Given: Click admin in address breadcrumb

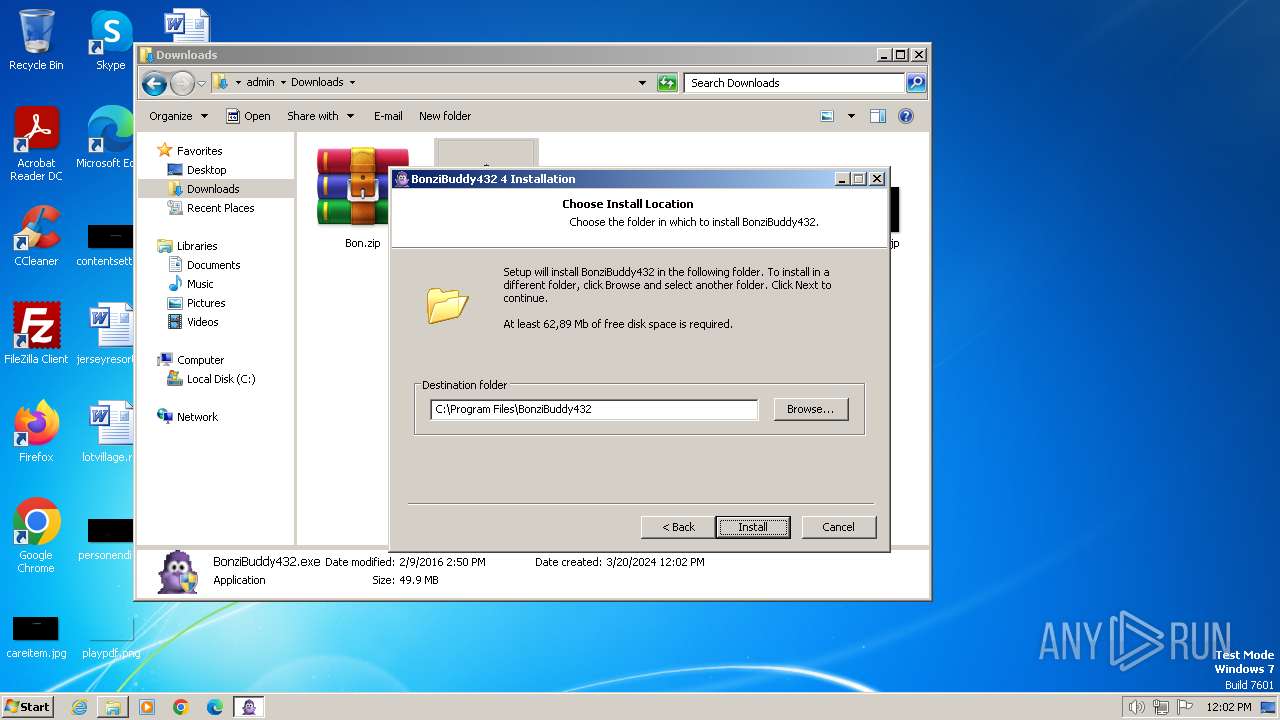Looking at the screenshot, I should click(260, 83).
